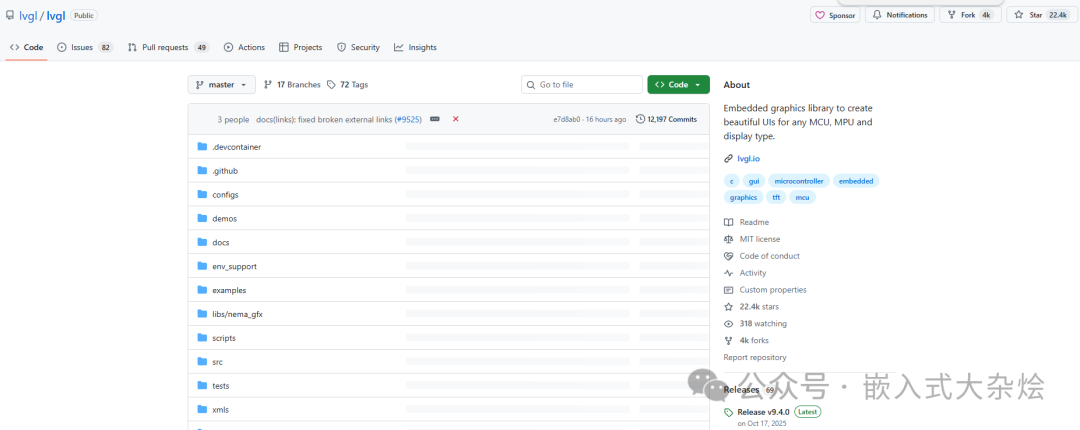
Task: Open the Security tab
Action: coord(358,48)
